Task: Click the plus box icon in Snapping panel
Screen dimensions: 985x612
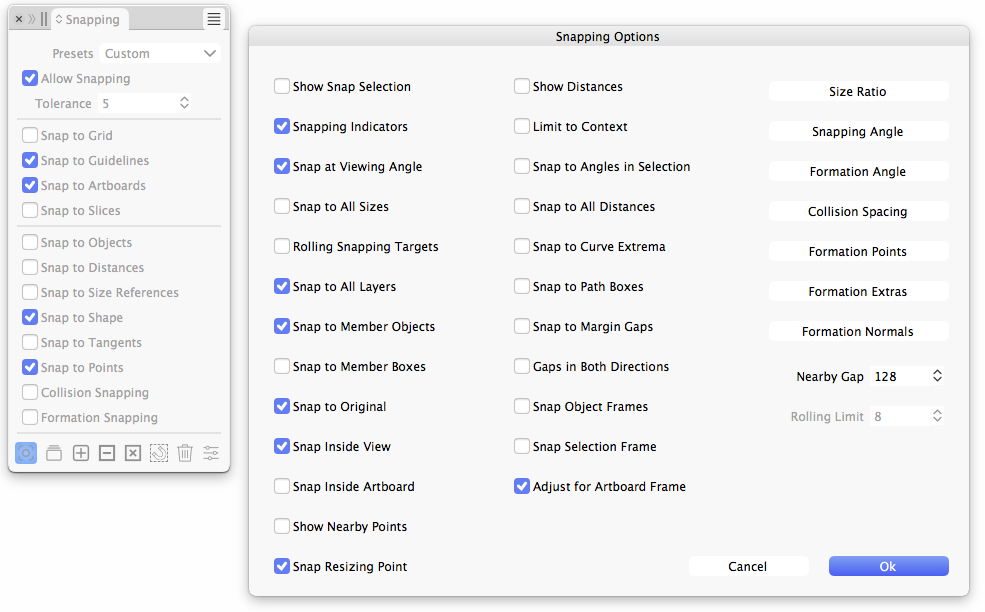Action: click(x=81, y=453)
